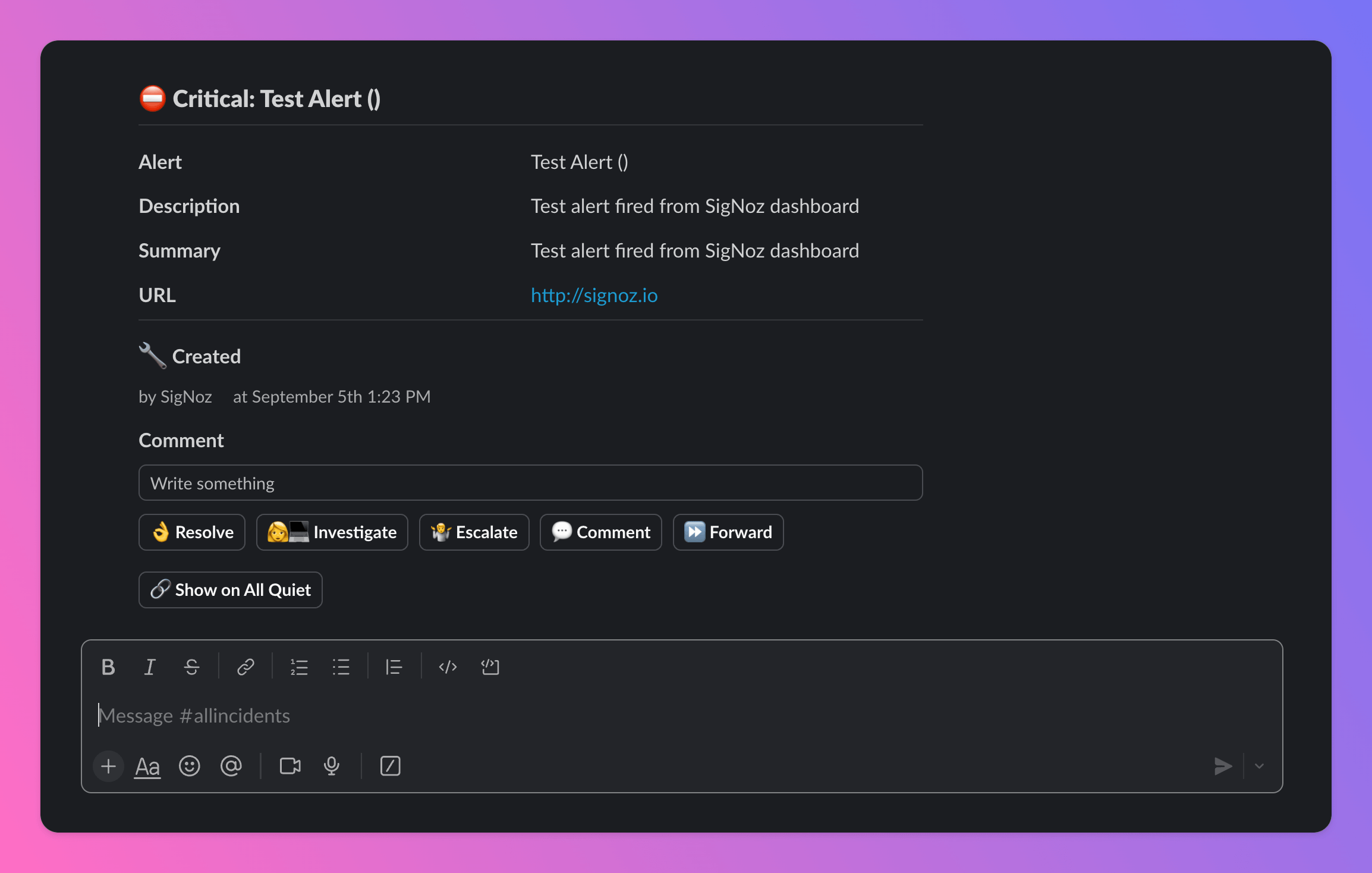Open the emoji picker

(190, 766)
